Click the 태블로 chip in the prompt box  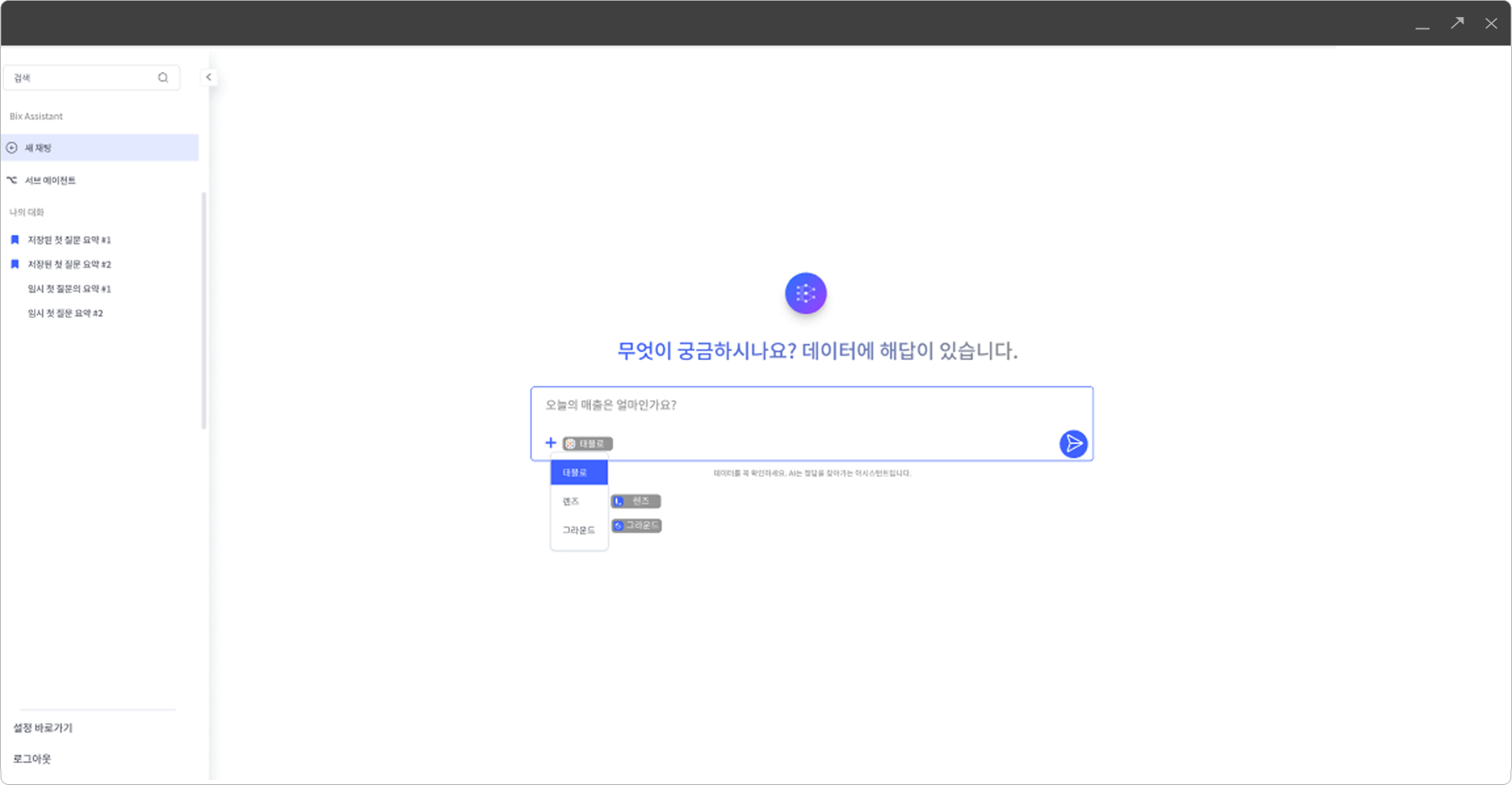tap(588, 443)
